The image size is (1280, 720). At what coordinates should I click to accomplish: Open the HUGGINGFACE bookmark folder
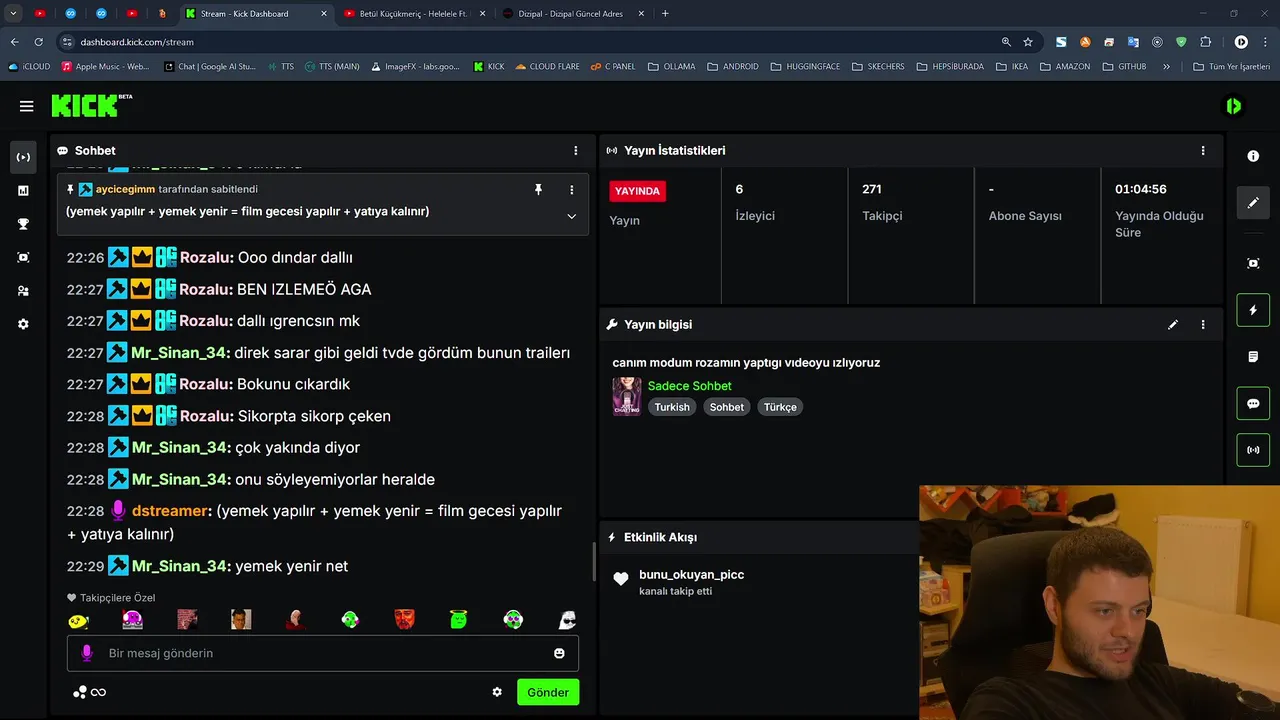pyautogui.click(x=806, y=67)
